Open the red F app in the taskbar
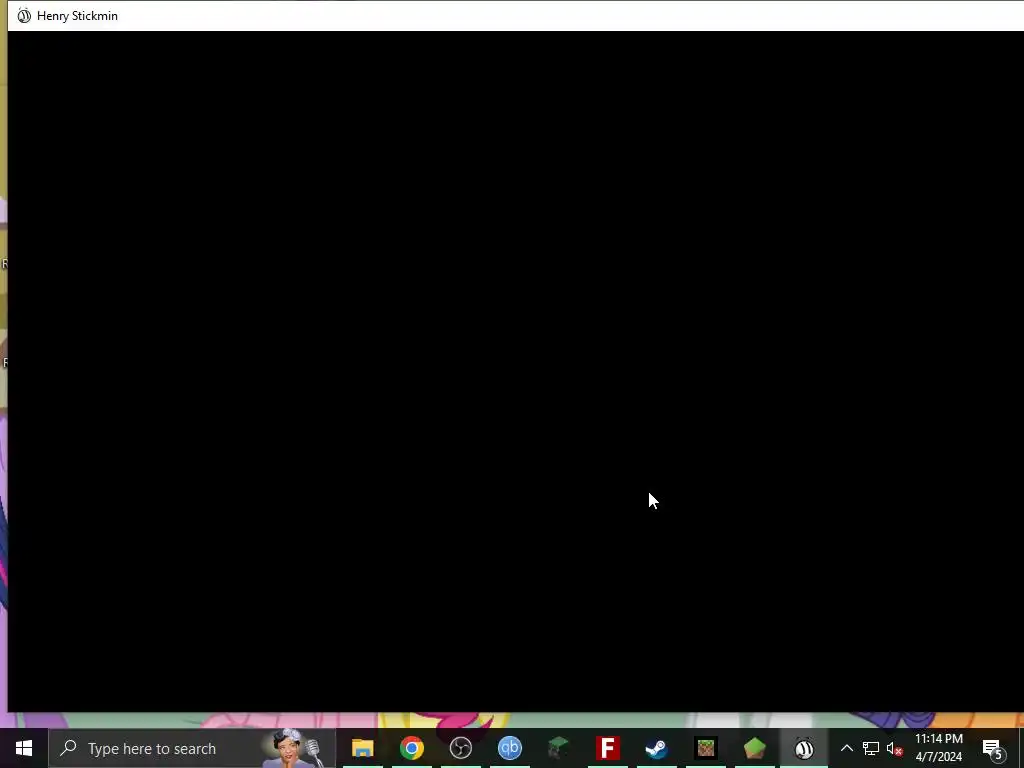Screen dimensions: 1024x768 [607, 748]
